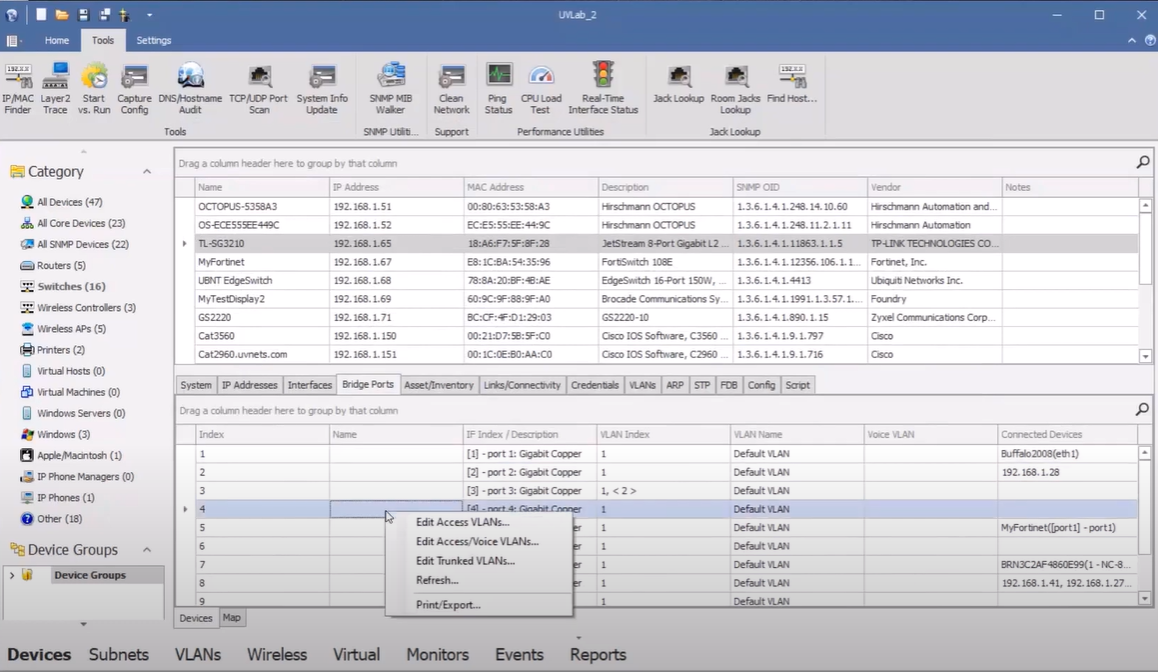Select the MyFortinet device row
This screenshot has width=1158, height=672.
[x=657, y=262]
